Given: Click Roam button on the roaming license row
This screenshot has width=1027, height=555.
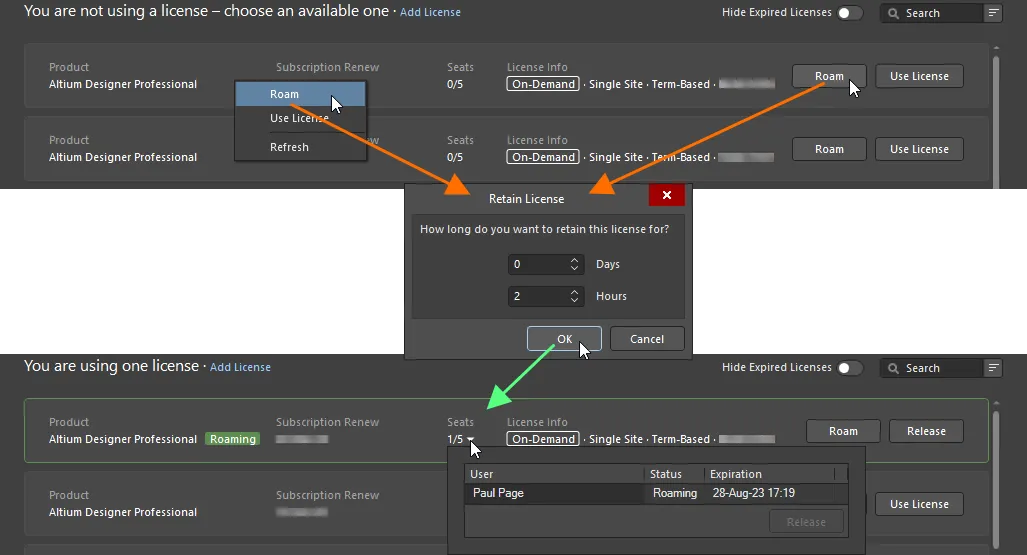Looking at the screenshot, I should [x=843, y=431].
